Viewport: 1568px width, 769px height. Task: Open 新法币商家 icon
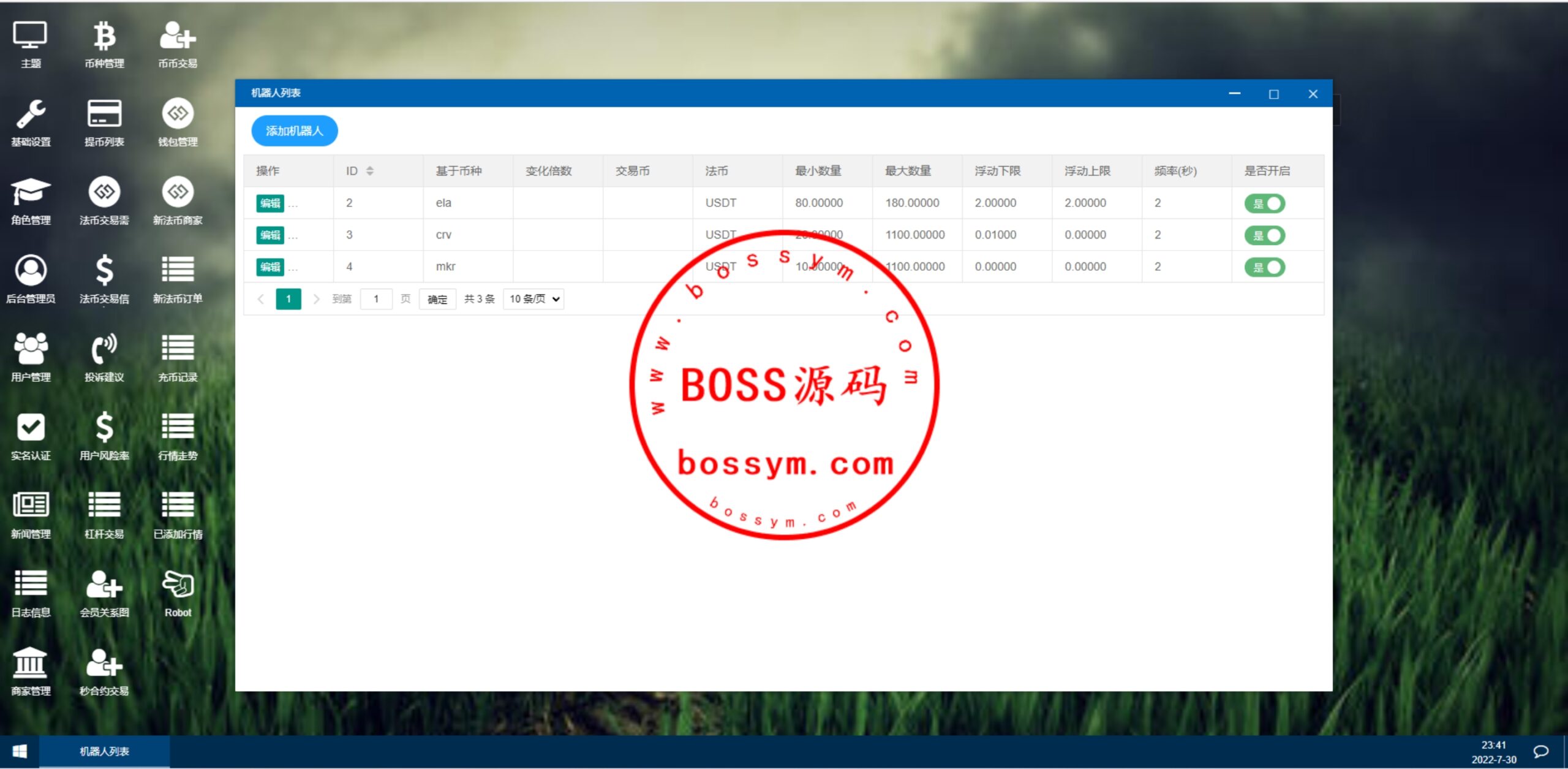pyautogui.click(x=178, y=202)
